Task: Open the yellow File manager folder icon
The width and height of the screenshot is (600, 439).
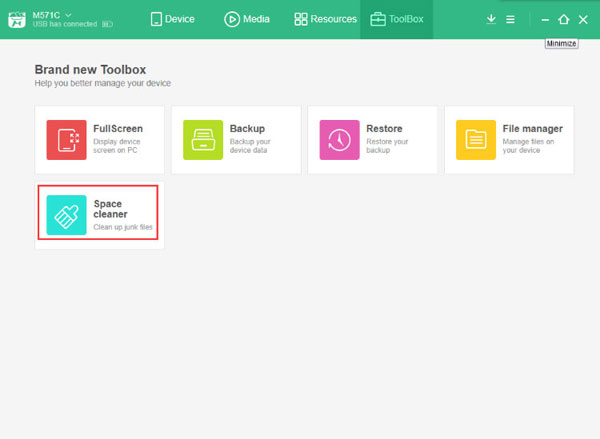Action: (x=476, y=140)
